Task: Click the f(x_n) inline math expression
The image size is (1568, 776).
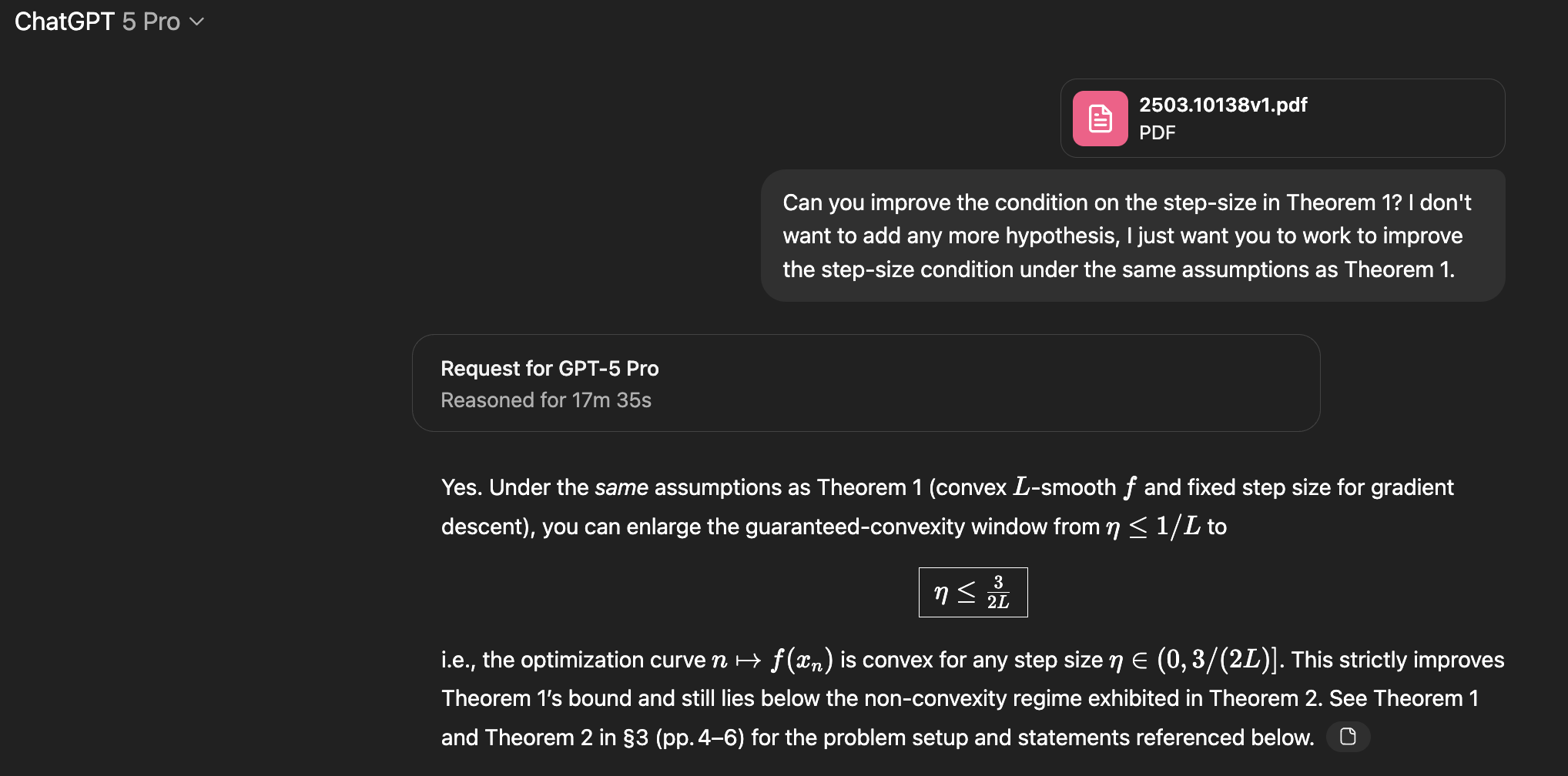Action: pos(802,660)
